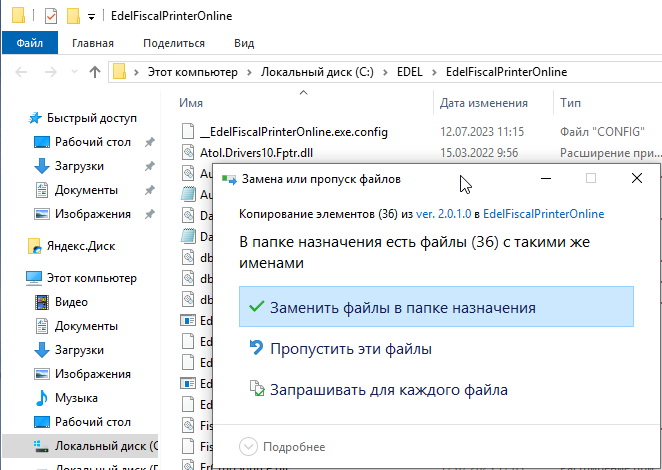Expand chevron after Этот компьютер breadcrumb
This screenshot has height=470, width=662.
(250, 72)
